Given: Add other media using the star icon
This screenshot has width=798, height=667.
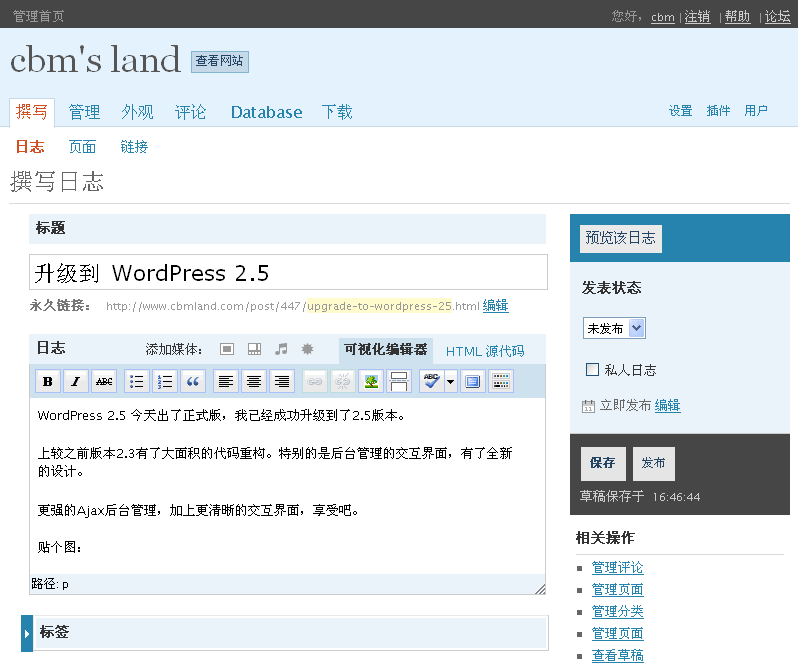Looking at the screenshot, I should coord(307,349).
